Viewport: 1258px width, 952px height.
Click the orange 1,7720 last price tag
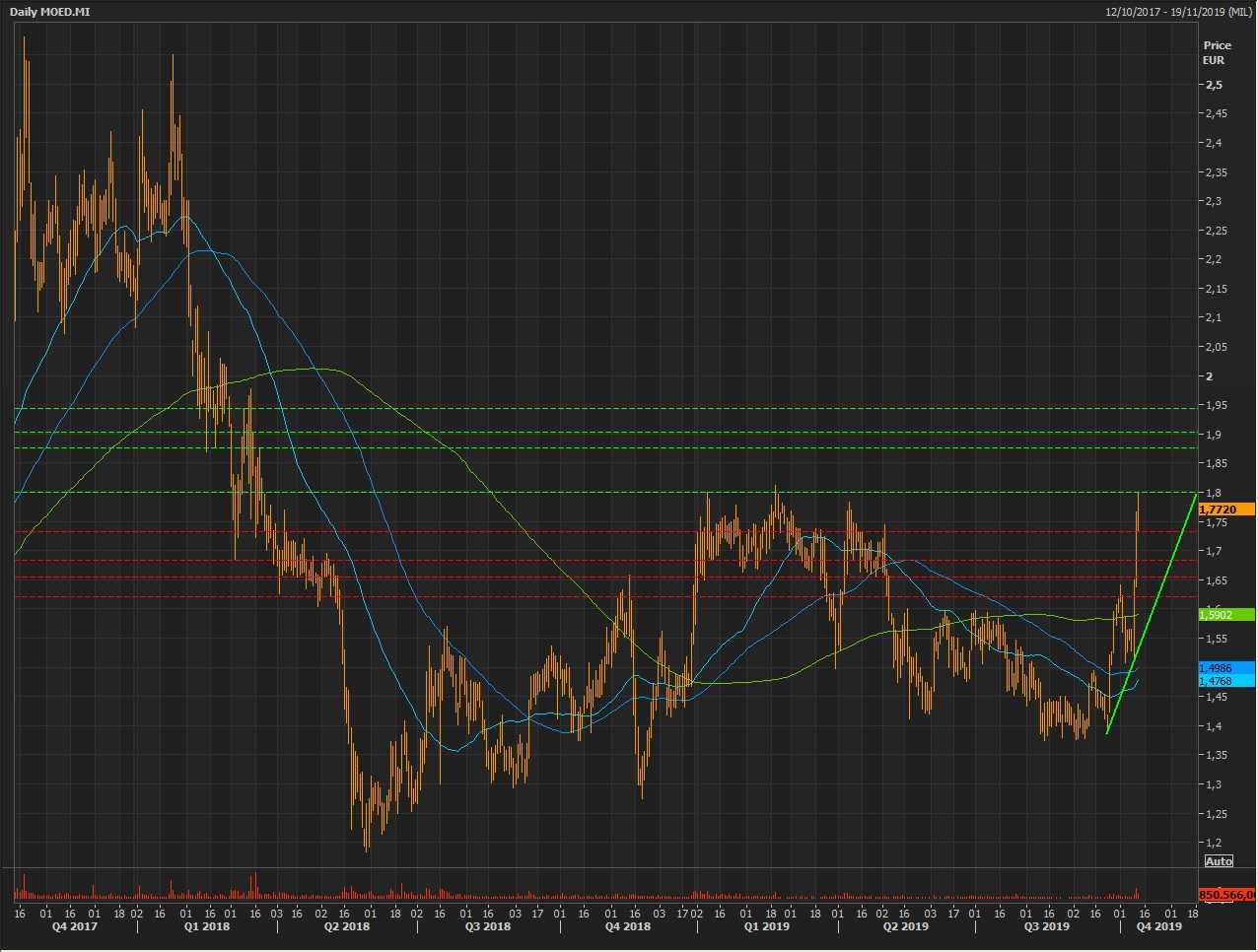1225,510
